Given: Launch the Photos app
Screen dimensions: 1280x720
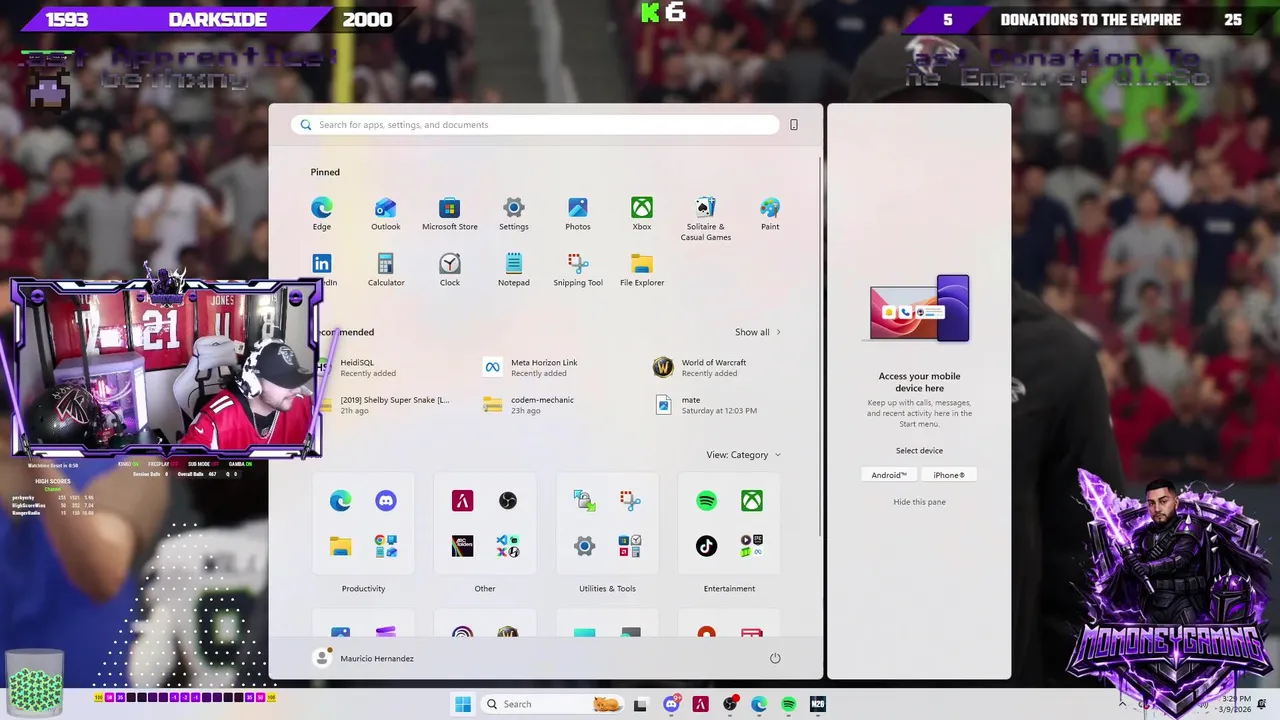Looking at the screenshot, I should pyautogui.click(x=577, y=213).
